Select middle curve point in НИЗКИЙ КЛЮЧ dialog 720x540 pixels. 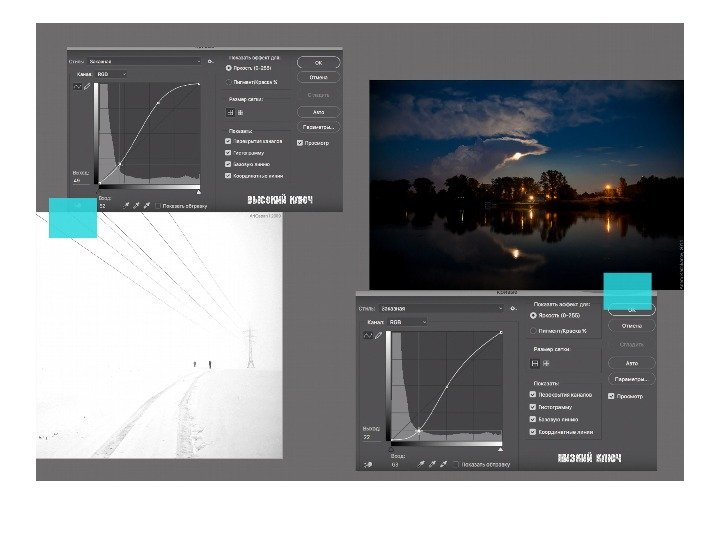[x=447, y=387]
